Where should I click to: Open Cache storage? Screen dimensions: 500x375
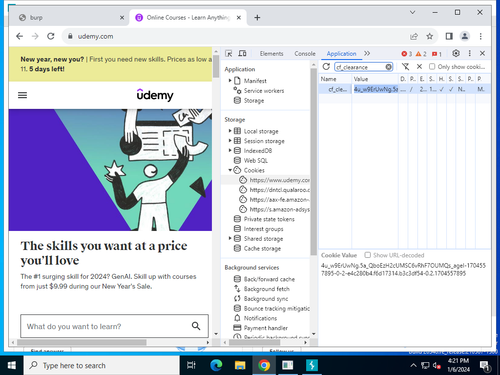[262, 248]
